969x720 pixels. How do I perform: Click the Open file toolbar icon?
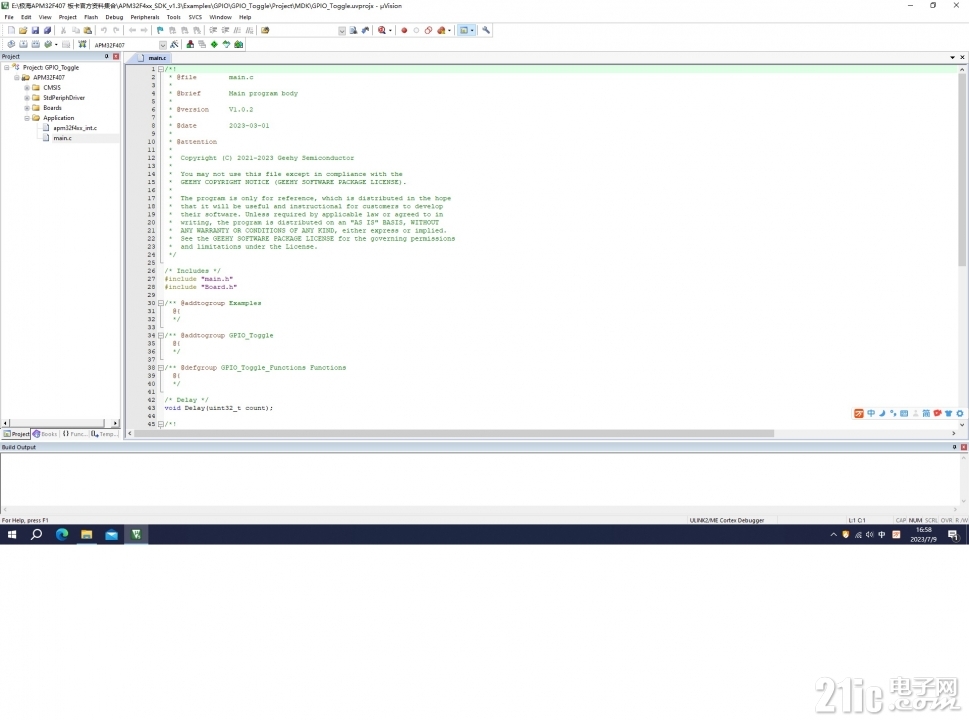tap(23, 30)
